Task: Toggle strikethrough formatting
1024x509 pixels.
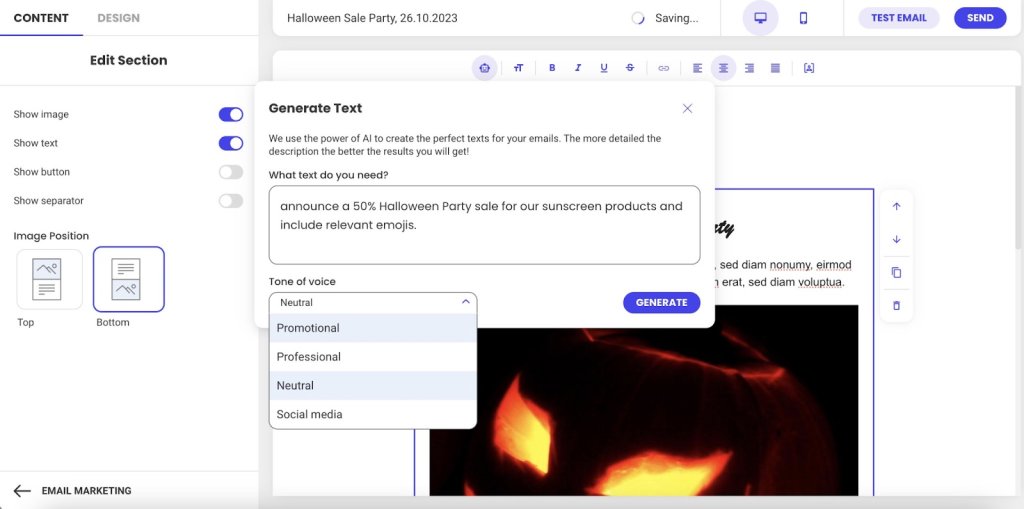Action: (630, 68)
